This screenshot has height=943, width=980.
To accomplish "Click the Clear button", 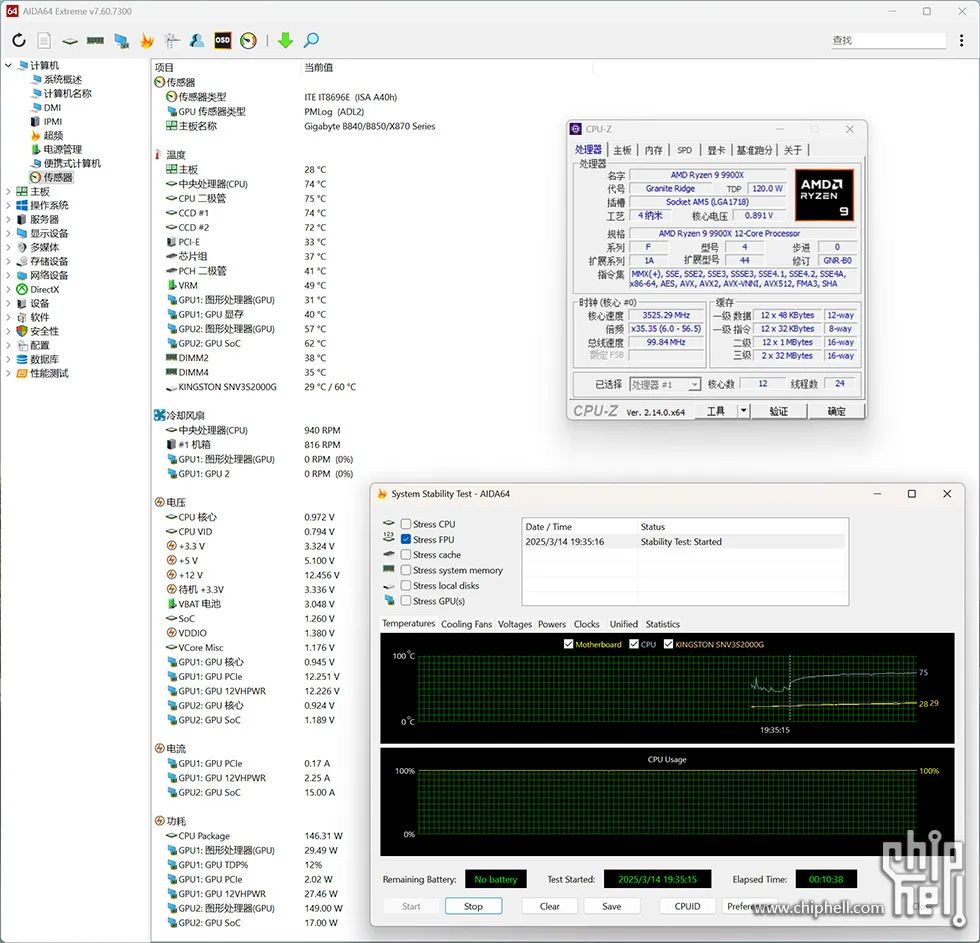I will (x=549, y=906).
